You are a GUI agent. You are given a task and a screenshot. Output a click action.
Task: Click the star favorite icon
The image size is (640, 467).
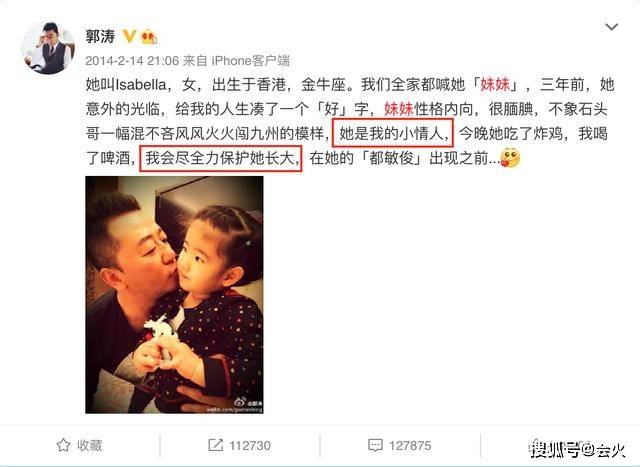[x=63, y=445]
